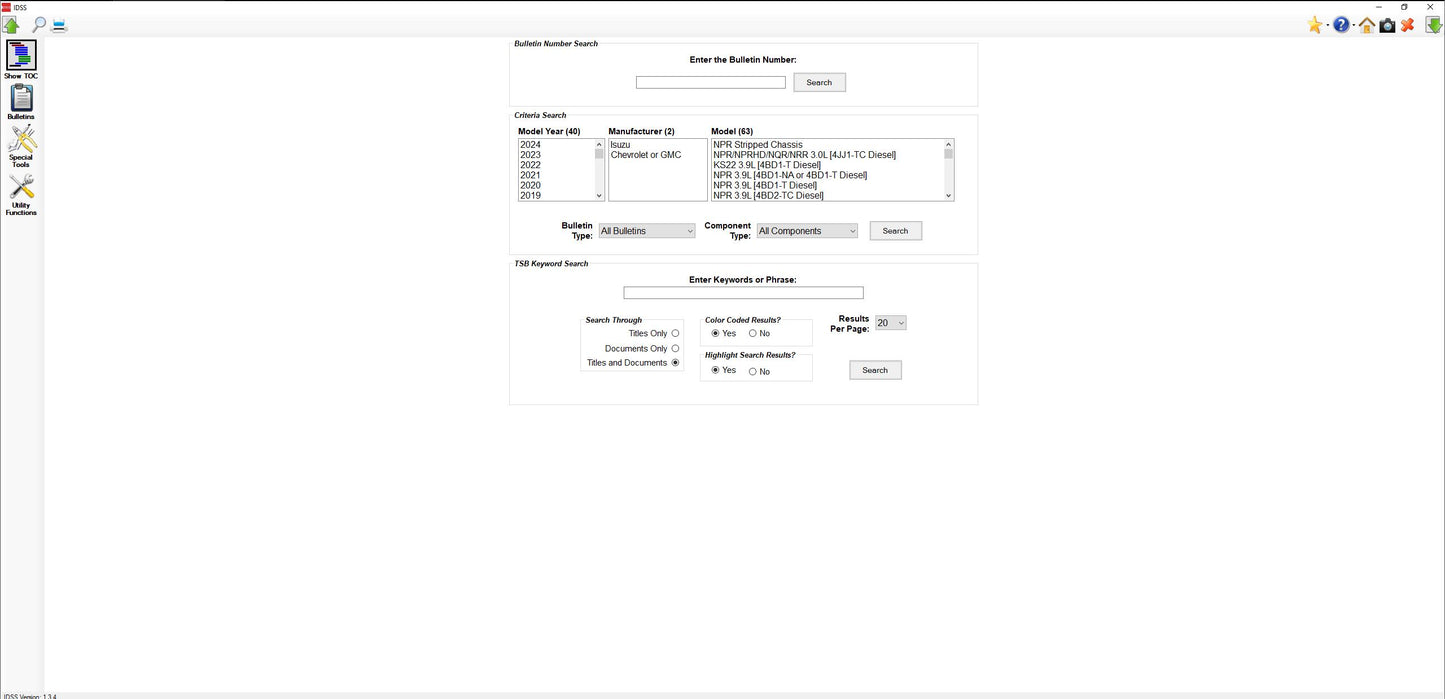Choose No for Highlight Search Results

pyautogui.click(x=752, y=371)
